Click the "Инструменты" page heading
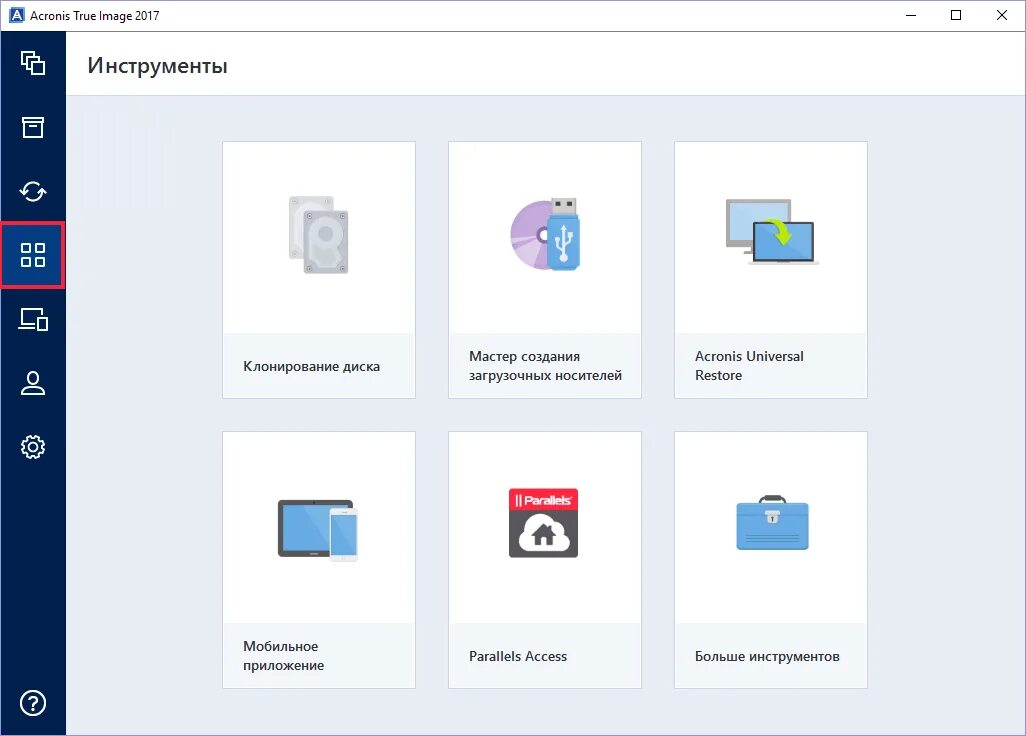 click(158, 65)
